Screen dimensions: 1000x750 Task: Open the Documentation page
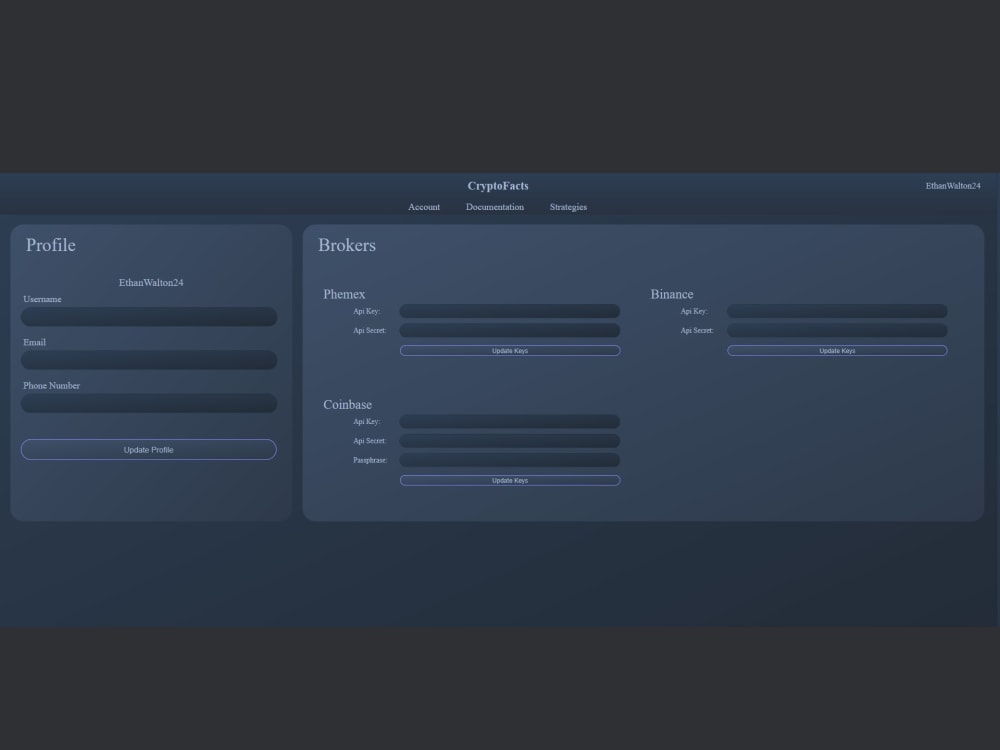coord(494,207)
